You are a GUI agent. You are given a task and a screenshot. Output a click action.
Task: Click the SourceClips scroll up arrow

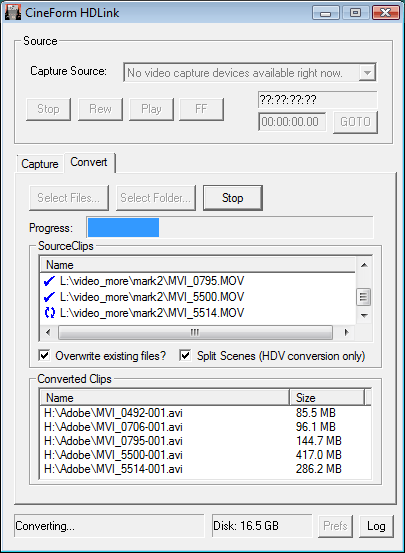(x=364, y=265)
